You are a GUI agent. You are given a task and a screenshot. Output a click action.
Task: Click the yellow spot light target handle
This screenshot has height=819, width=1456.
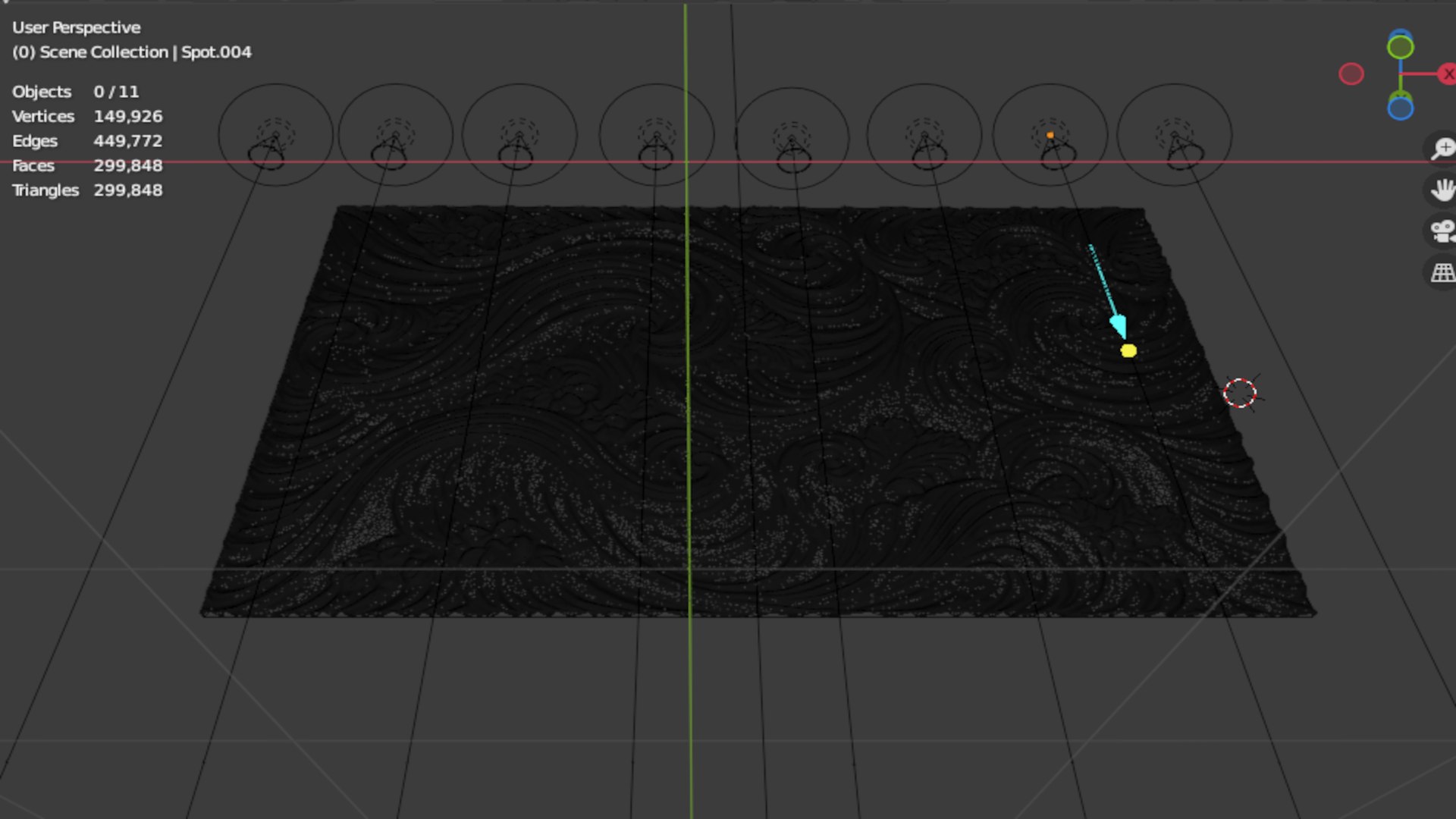tap(1128, 350)
